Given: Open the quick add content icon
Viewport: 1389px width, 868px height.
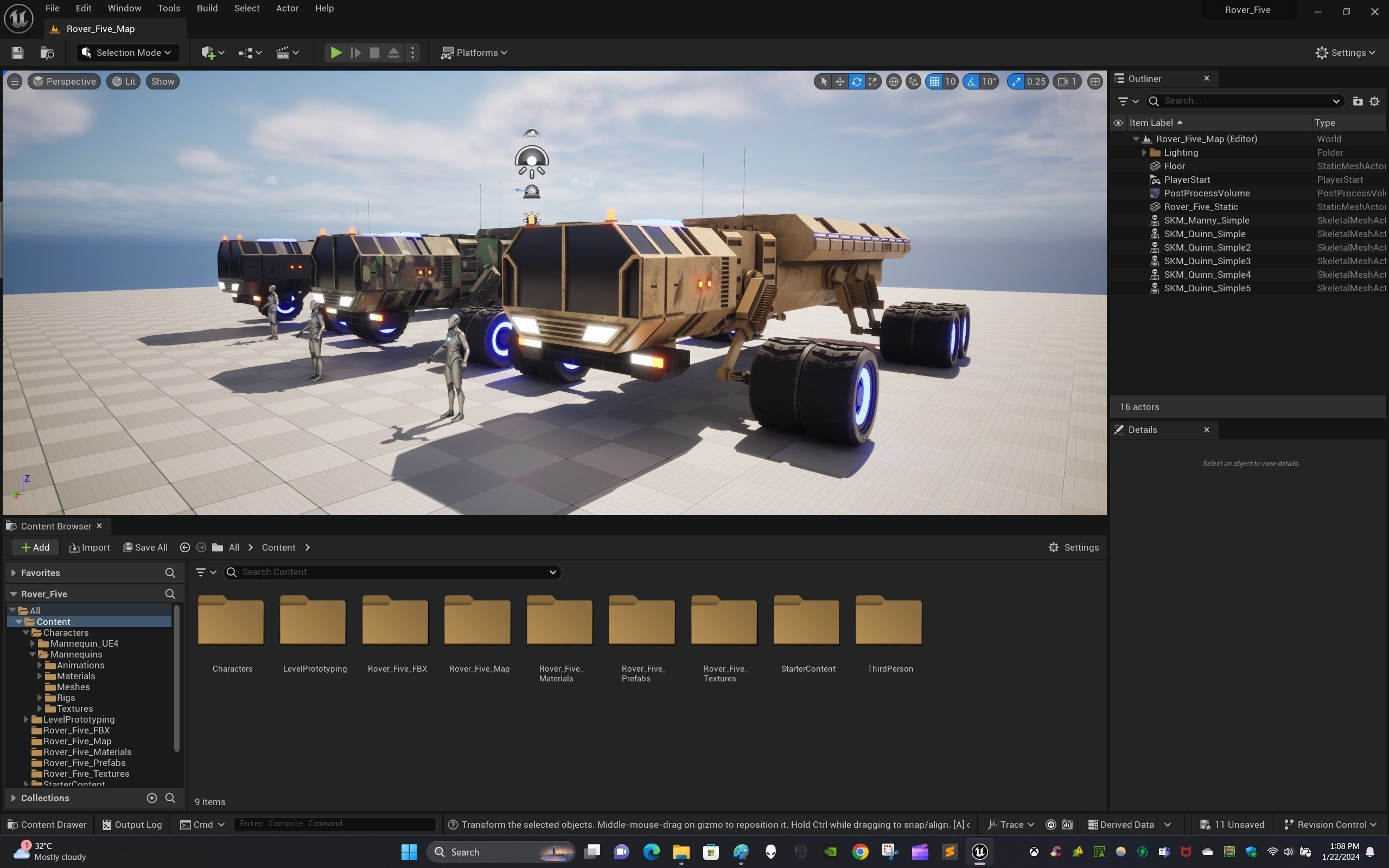Looking at the screenshot, I should point(212,53).
